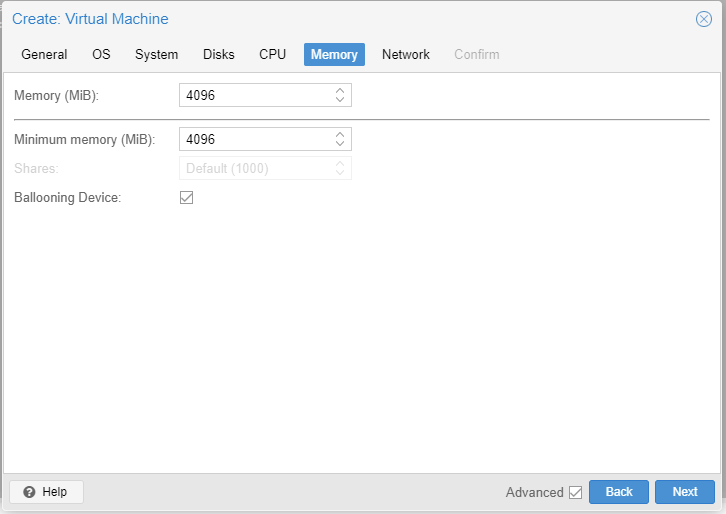The image size is (726, 514).
Task: Click the Ballooning Device label
Action: click(68, 197)
